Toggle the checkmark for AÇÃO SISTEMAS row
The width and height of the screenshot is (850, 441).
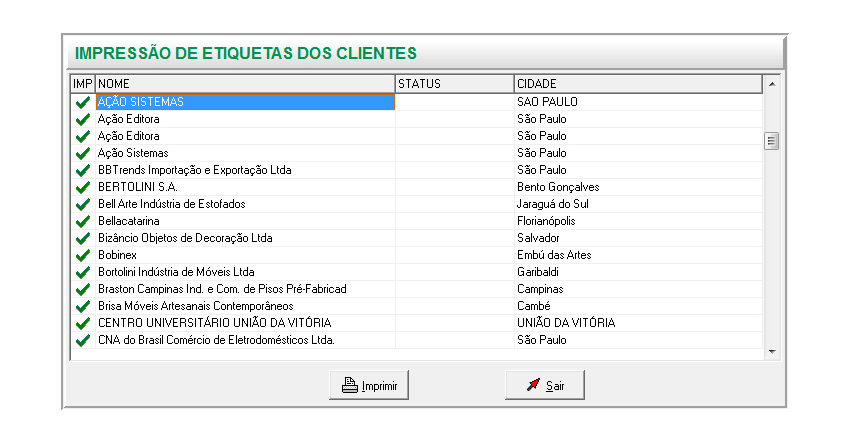click(x=83, y=102)
